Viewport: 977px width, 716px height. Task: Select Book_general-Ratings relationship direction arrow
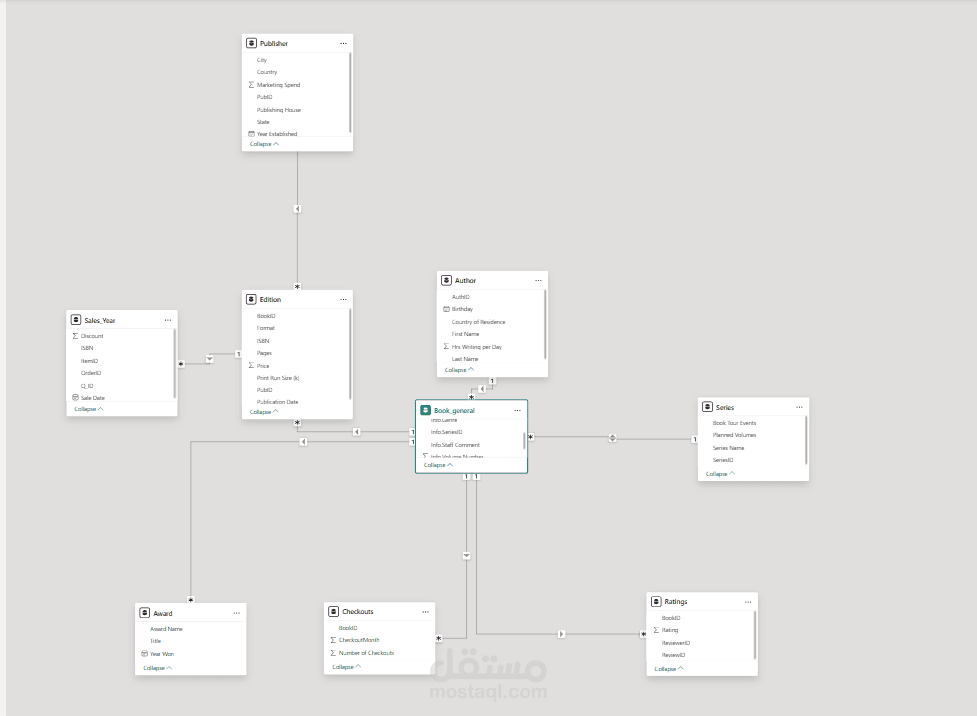(561, 634)
